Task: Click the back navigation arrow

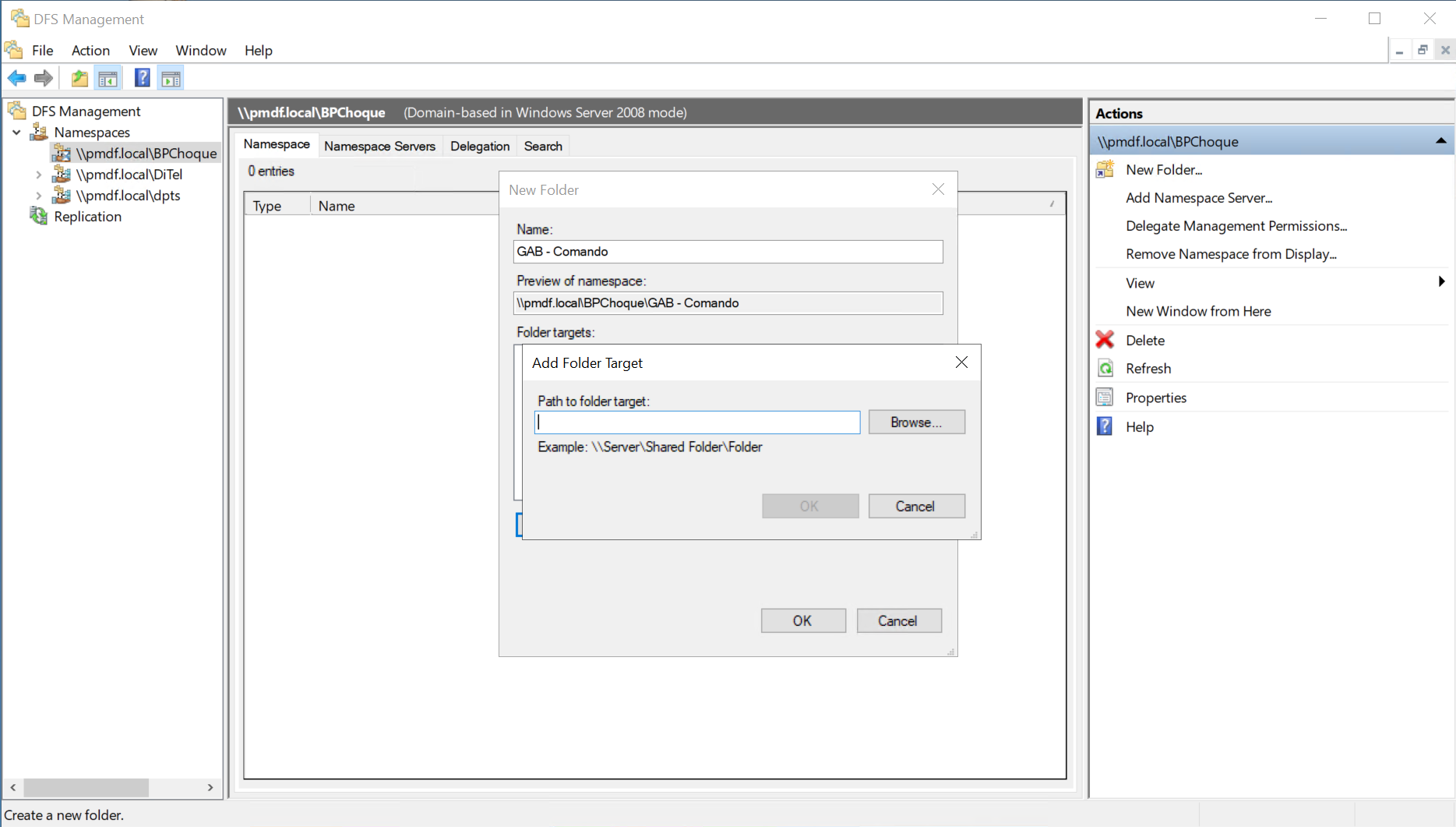Action: coord(16,77)
